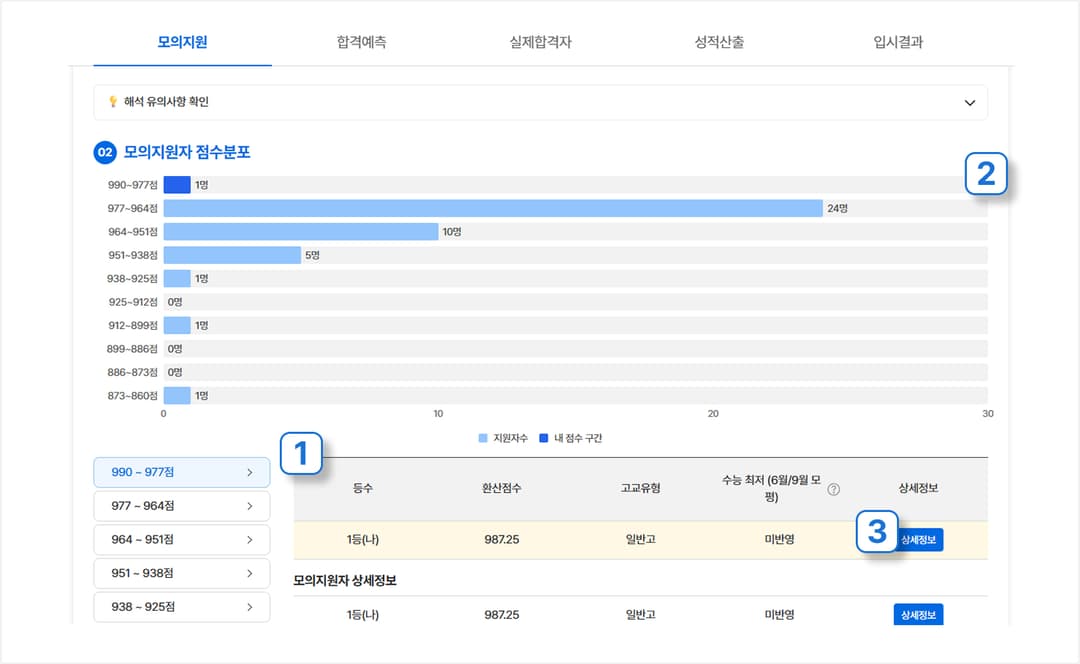1080x664 pixels.
Task: Toggle the 내 점수 구간 legend swatch
Action: coord(543,438)
